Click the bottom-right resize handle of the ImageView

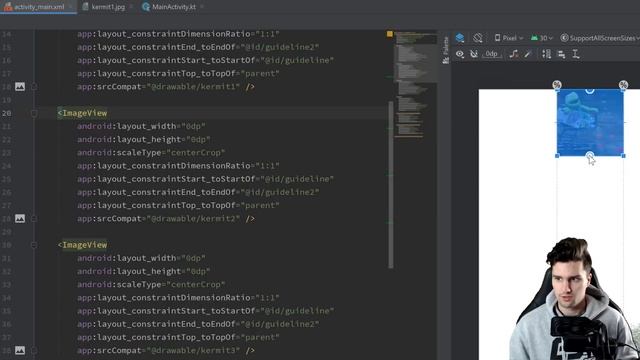623,156
